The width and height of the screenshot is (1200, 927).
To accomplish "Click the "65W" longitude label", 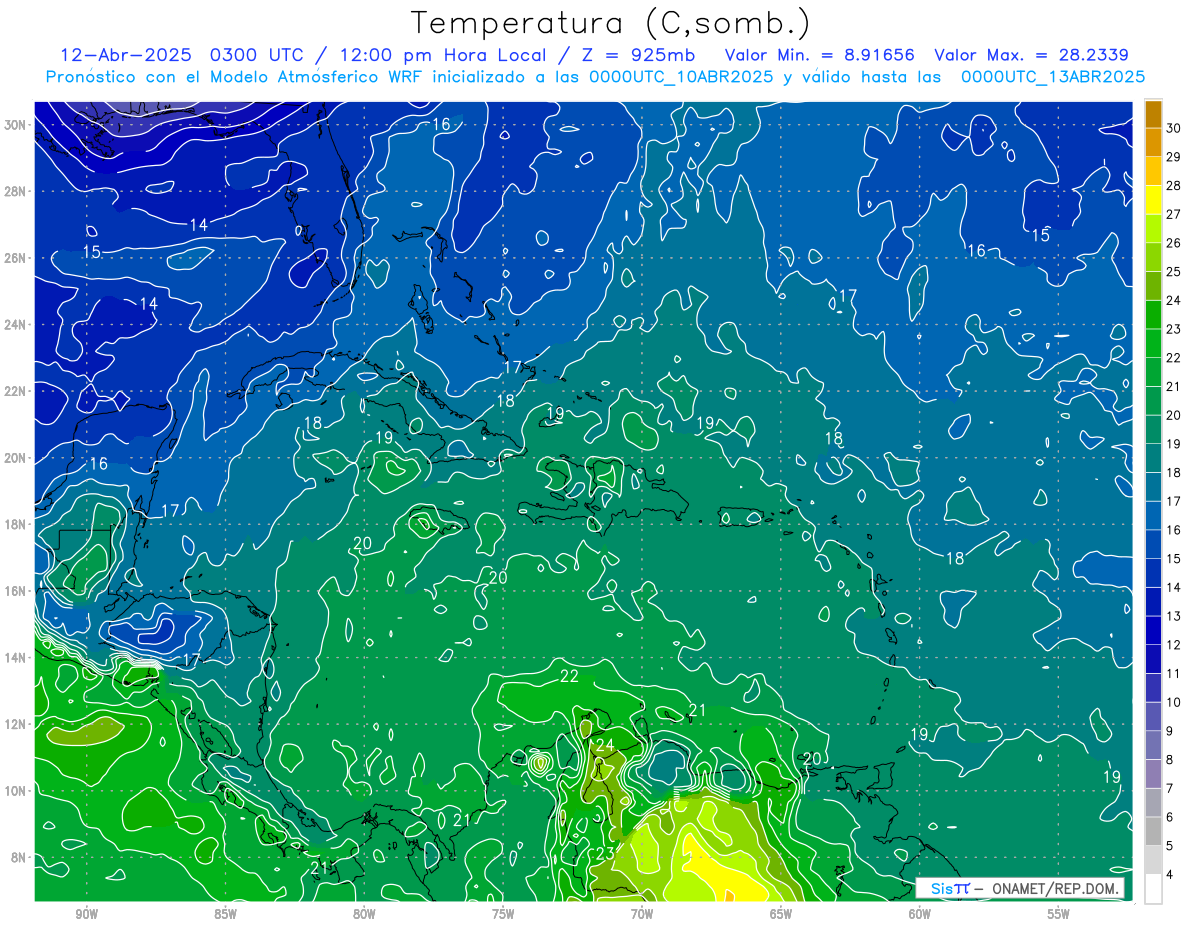I will 781,914.
